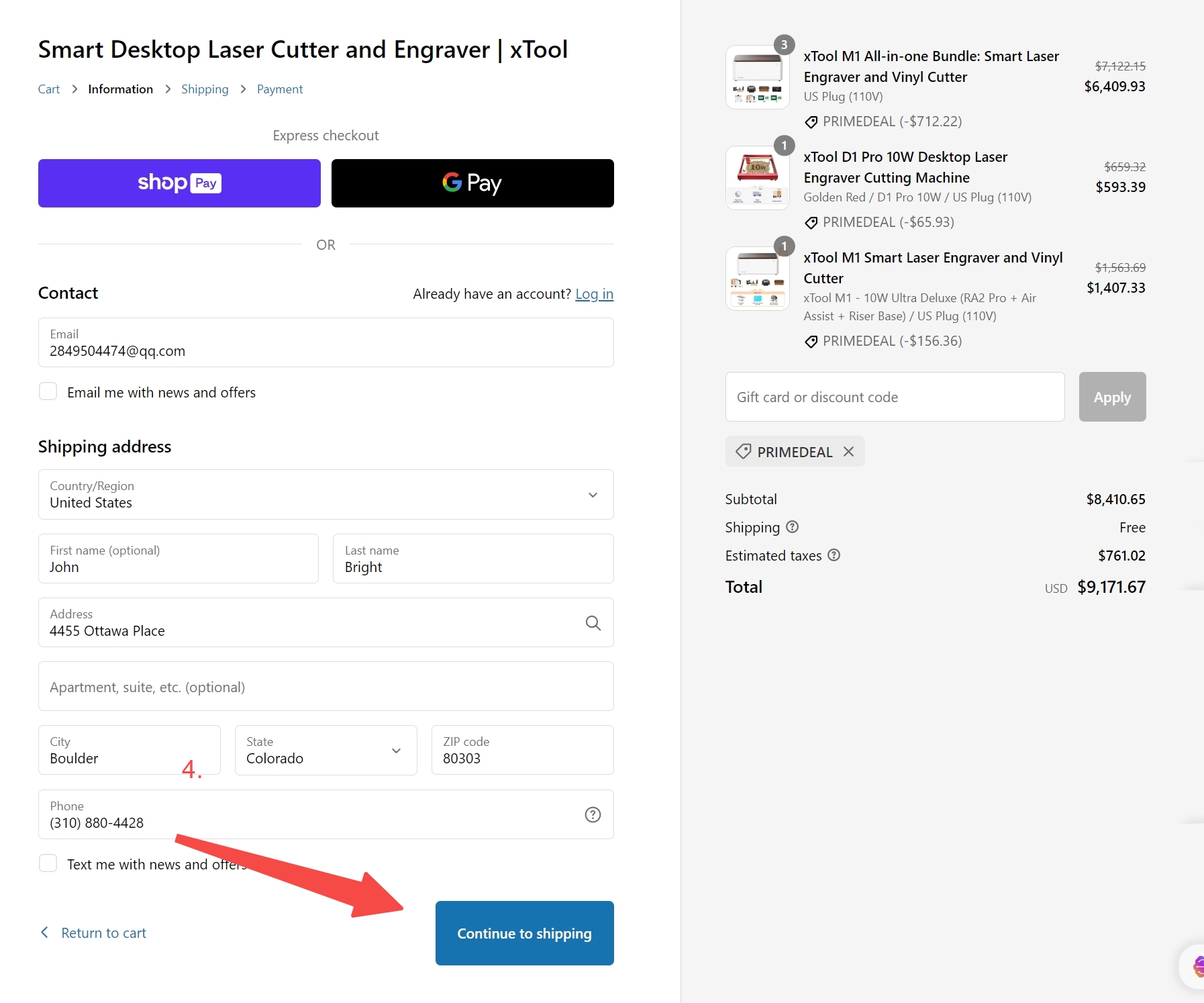
Task: Pay with Shop Pay express checkout
Action: tap(179, 183)
